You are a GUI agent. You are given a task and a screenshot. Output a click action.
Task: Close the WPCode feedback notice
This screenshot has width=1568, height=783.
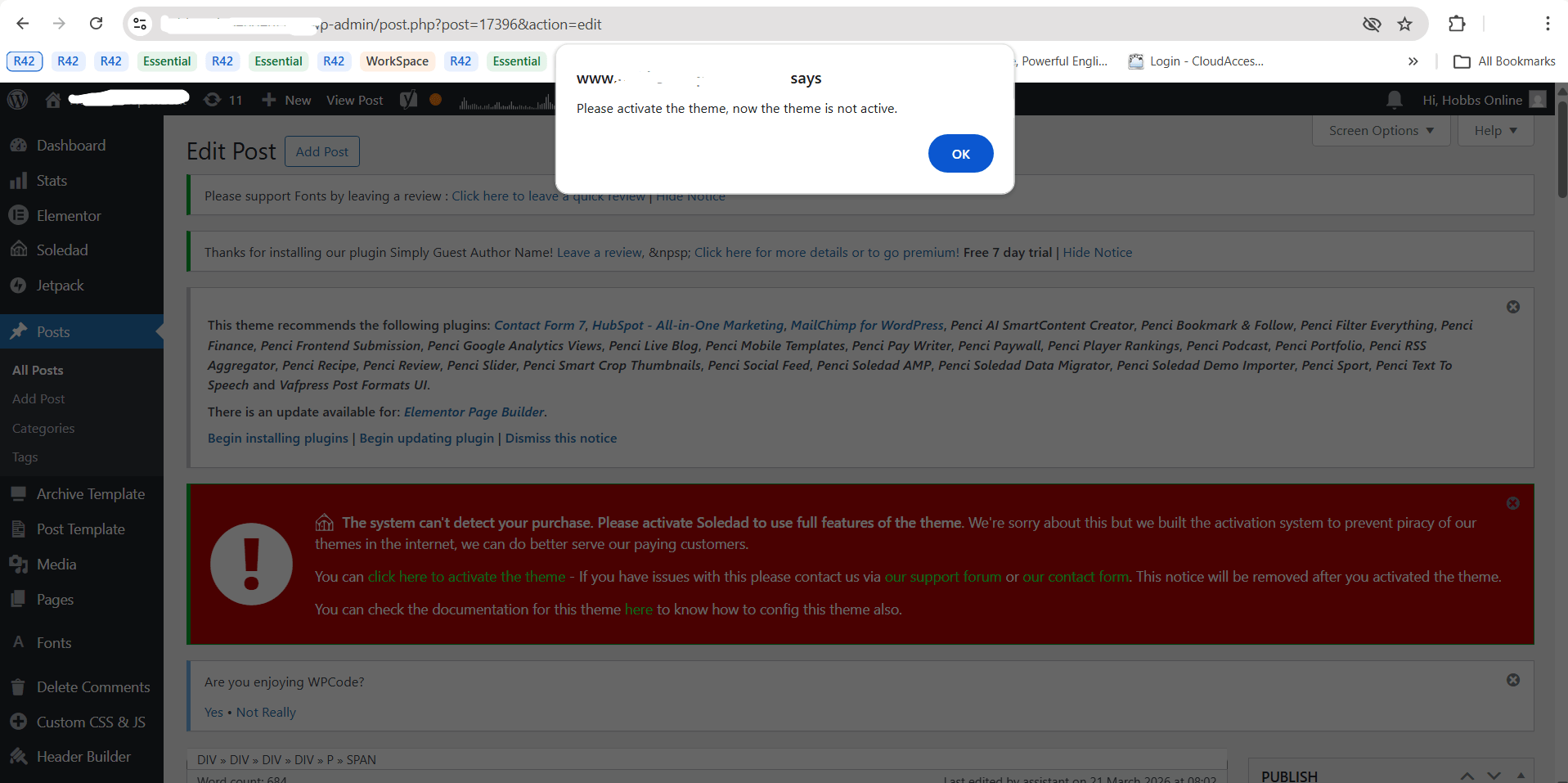pos(1512,680)
